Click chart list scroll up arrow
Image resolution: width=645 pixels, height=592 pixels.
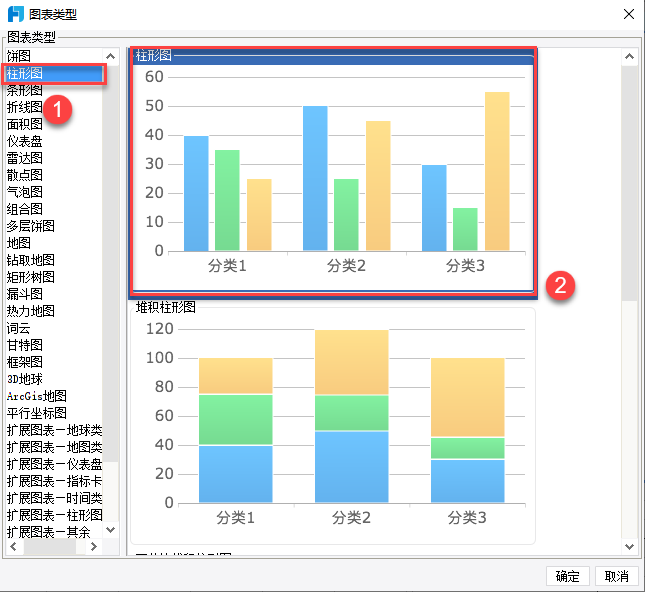coord(110,56)
